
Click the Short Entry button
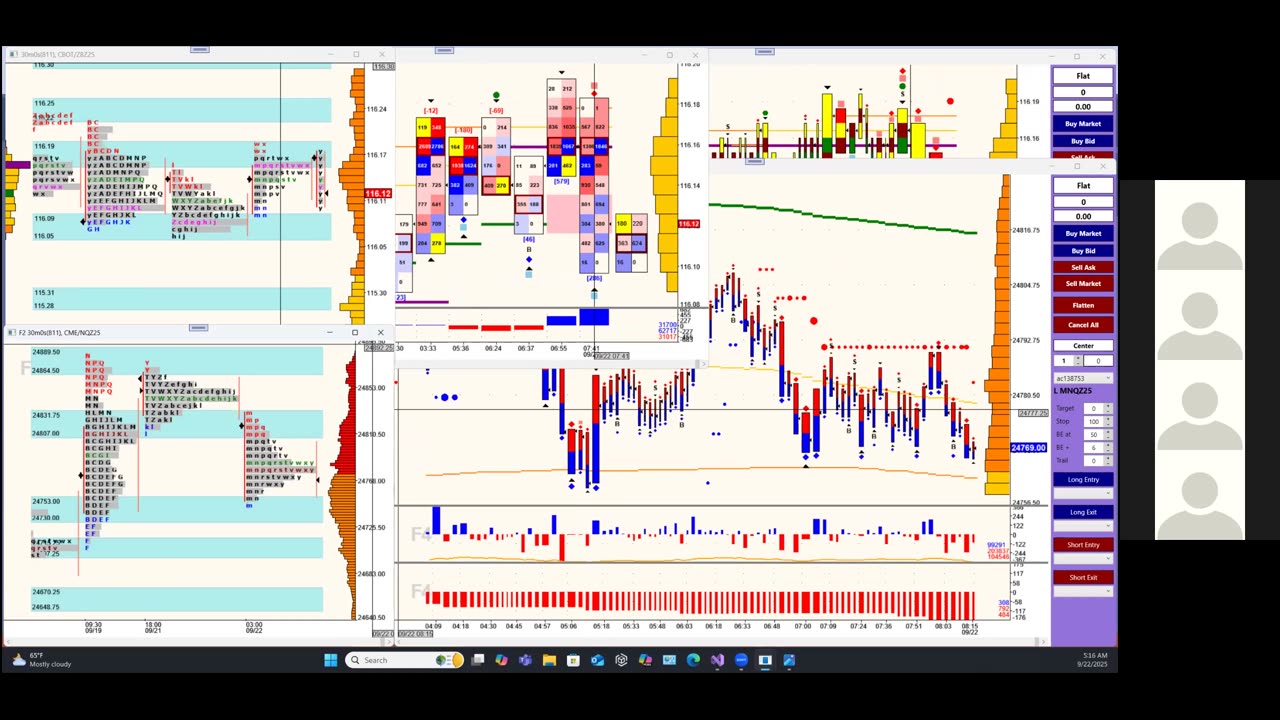pyautogui.click(x=1083, y=545)
